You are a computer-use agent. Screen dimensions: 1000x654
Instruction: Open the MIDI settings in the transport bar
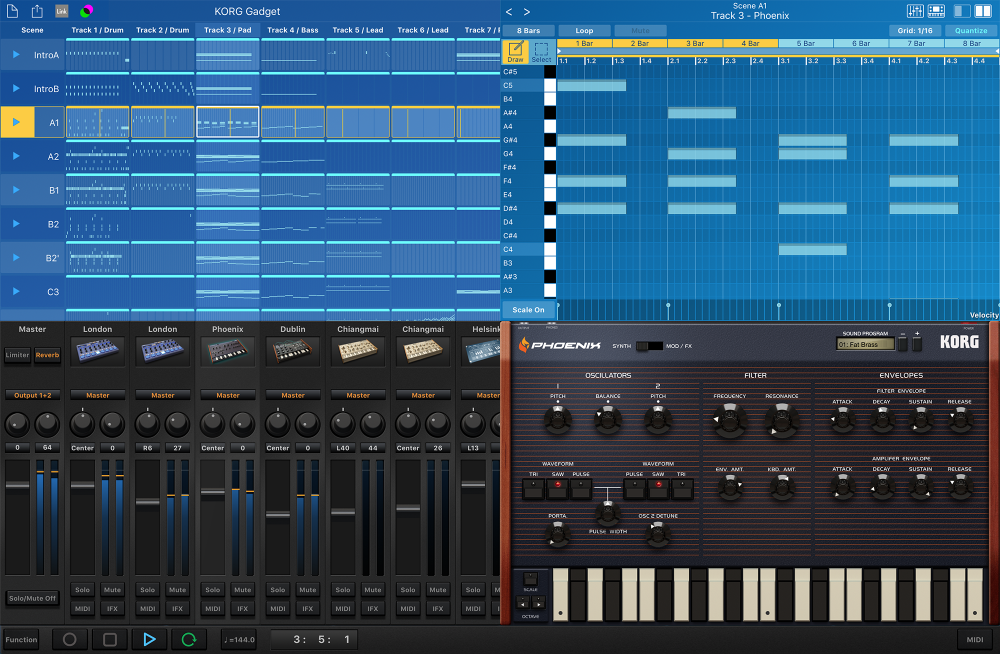pos(975,639)
